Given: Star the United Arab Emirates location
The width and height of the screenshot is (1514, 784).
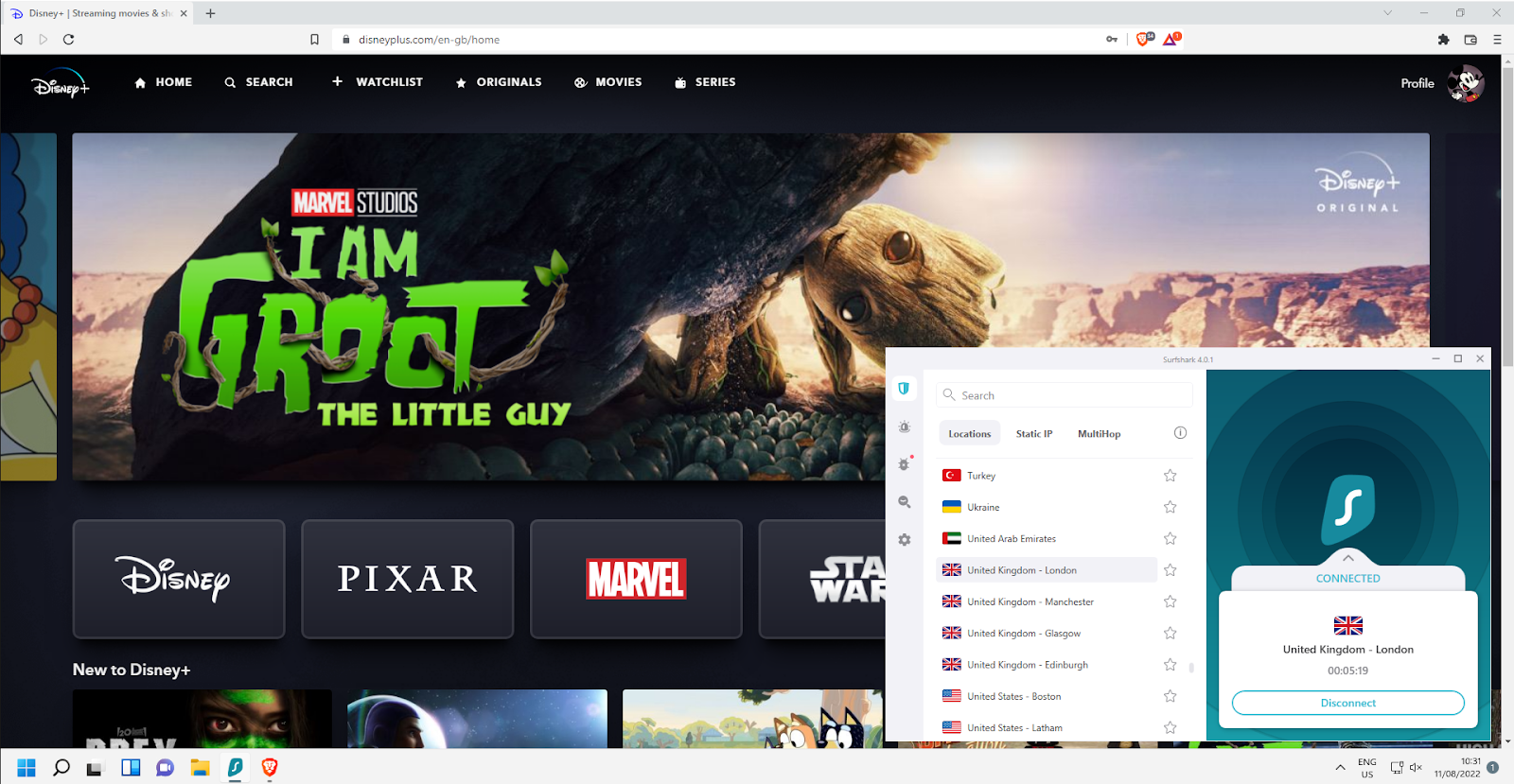Looking at the screenshot, I should [1171, 539].
